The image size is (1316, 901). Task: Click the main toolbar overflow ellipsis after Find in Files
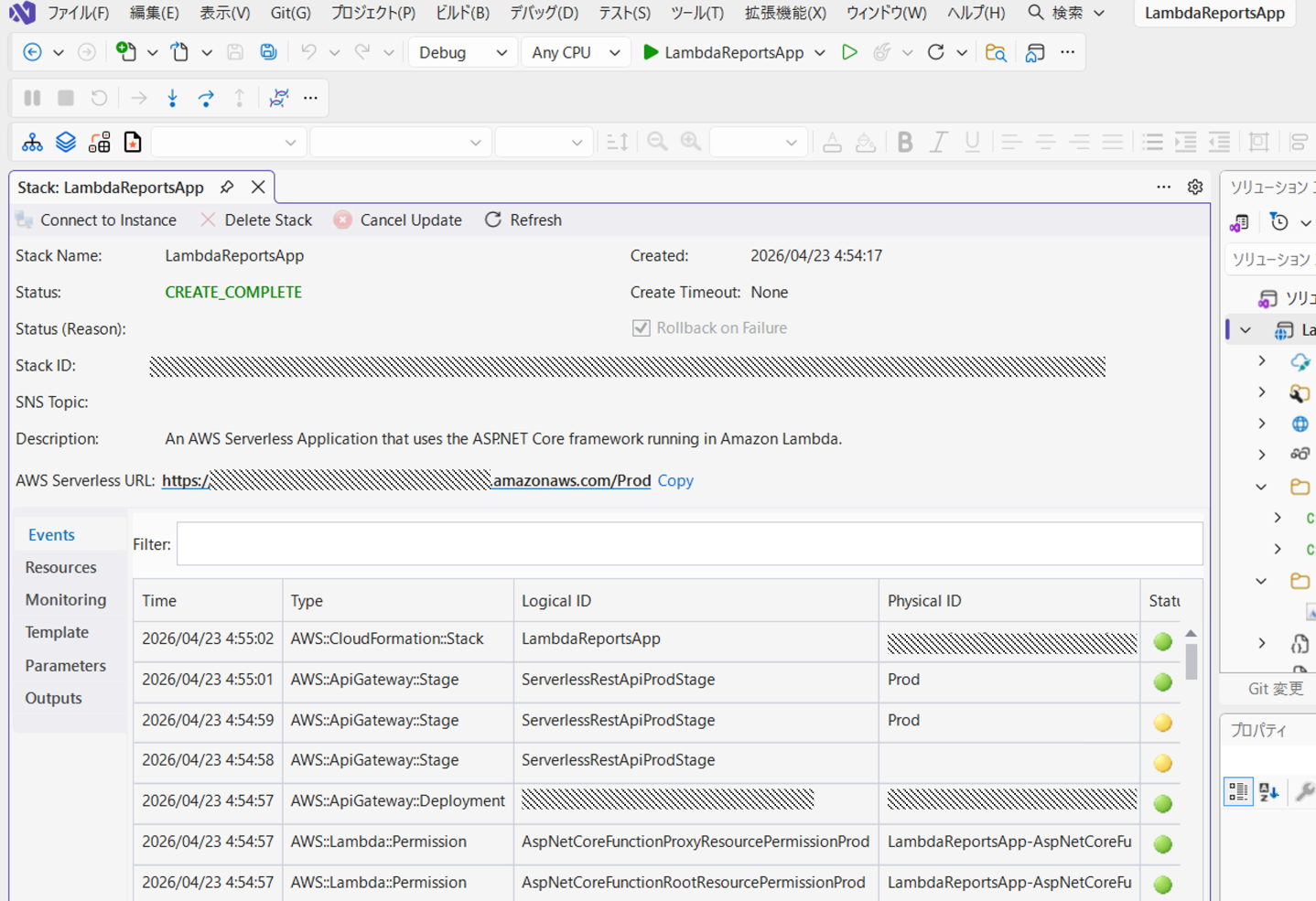coord(1067,52)
